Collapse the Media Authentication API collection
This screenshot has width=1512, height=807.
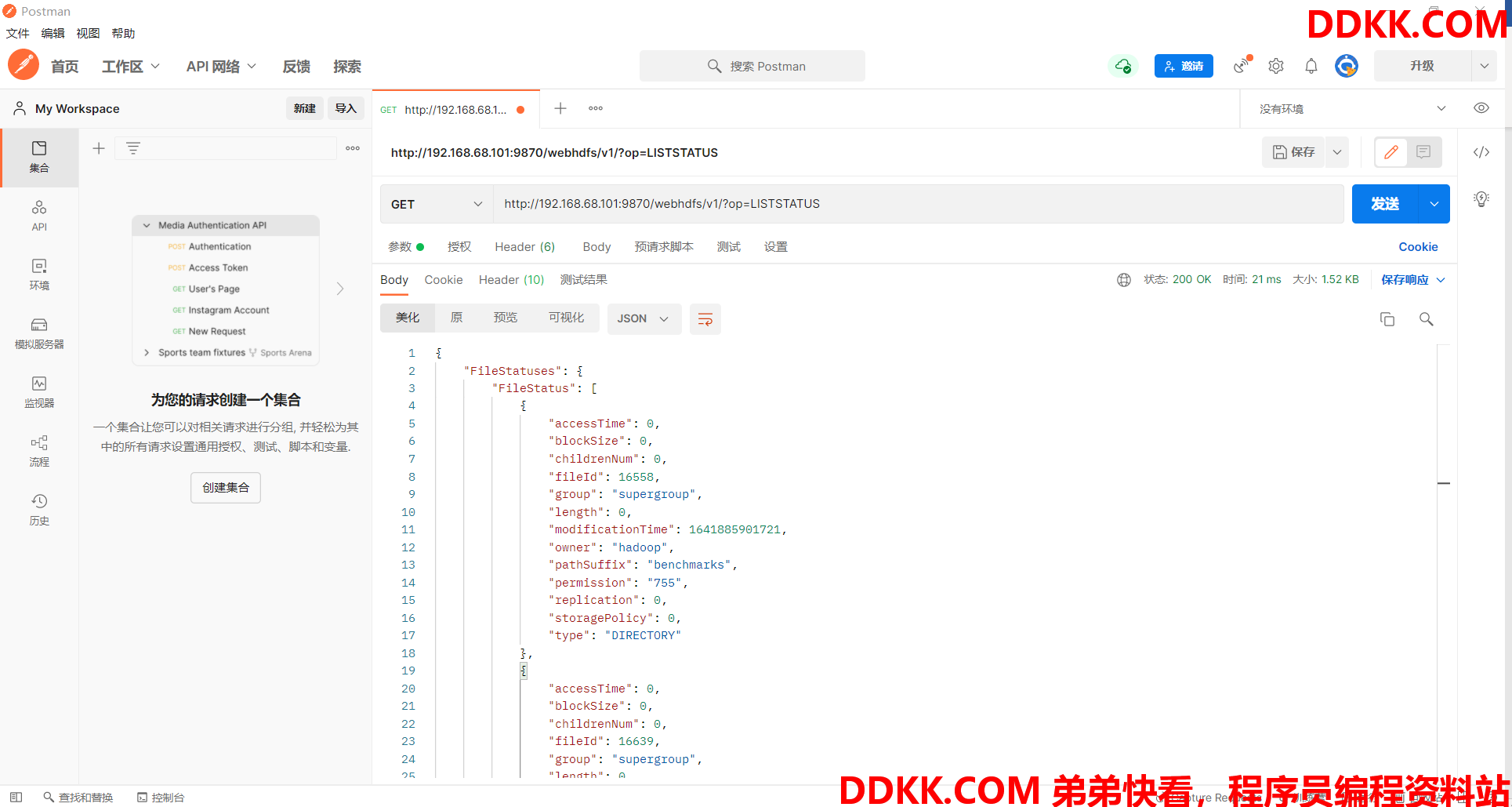(x=147, y=225)
